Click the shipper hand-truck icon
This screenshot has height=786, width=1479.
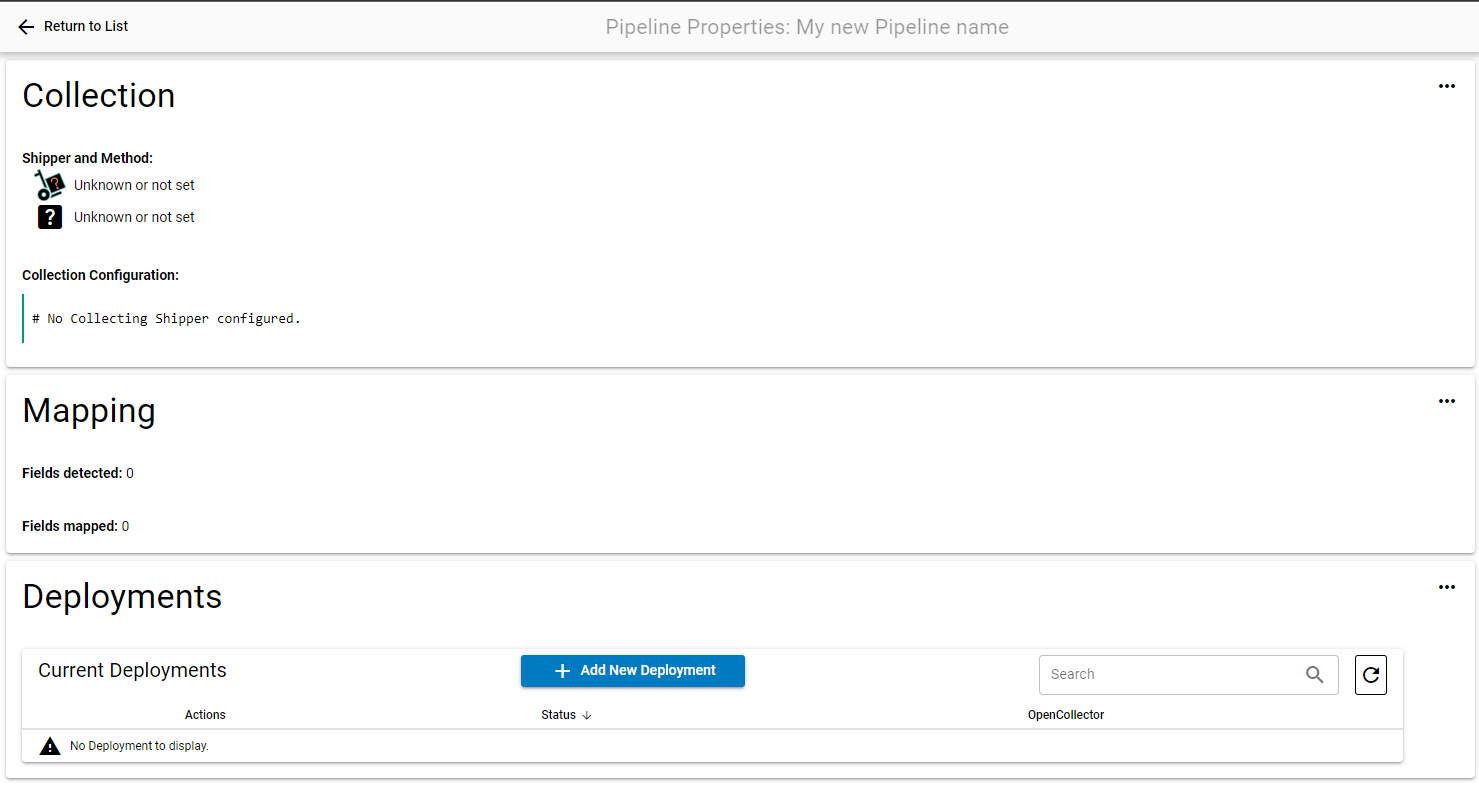tap(49, 185)
